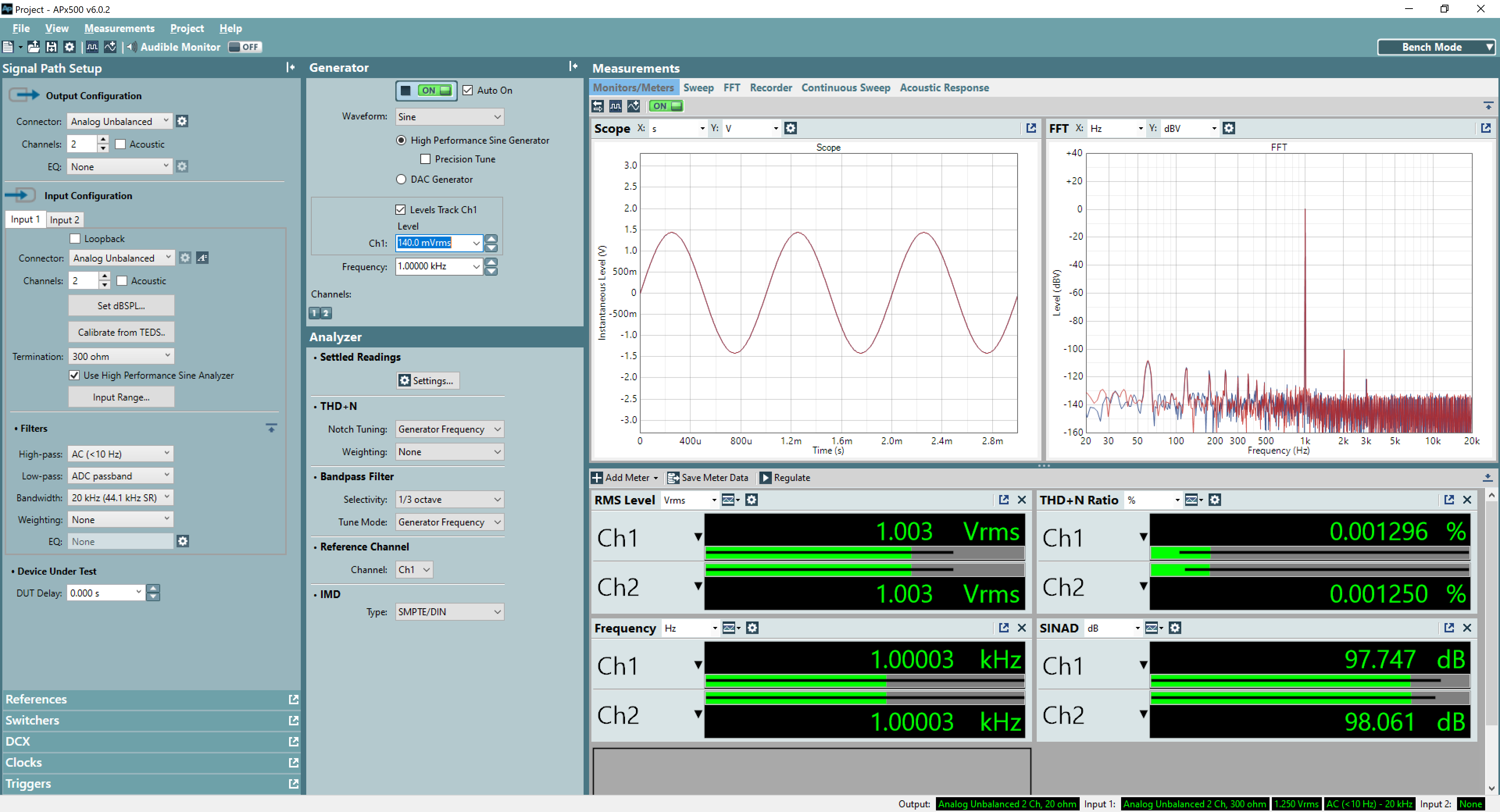
Task: Click the Input Range... button
Action: tap(121, 397)
